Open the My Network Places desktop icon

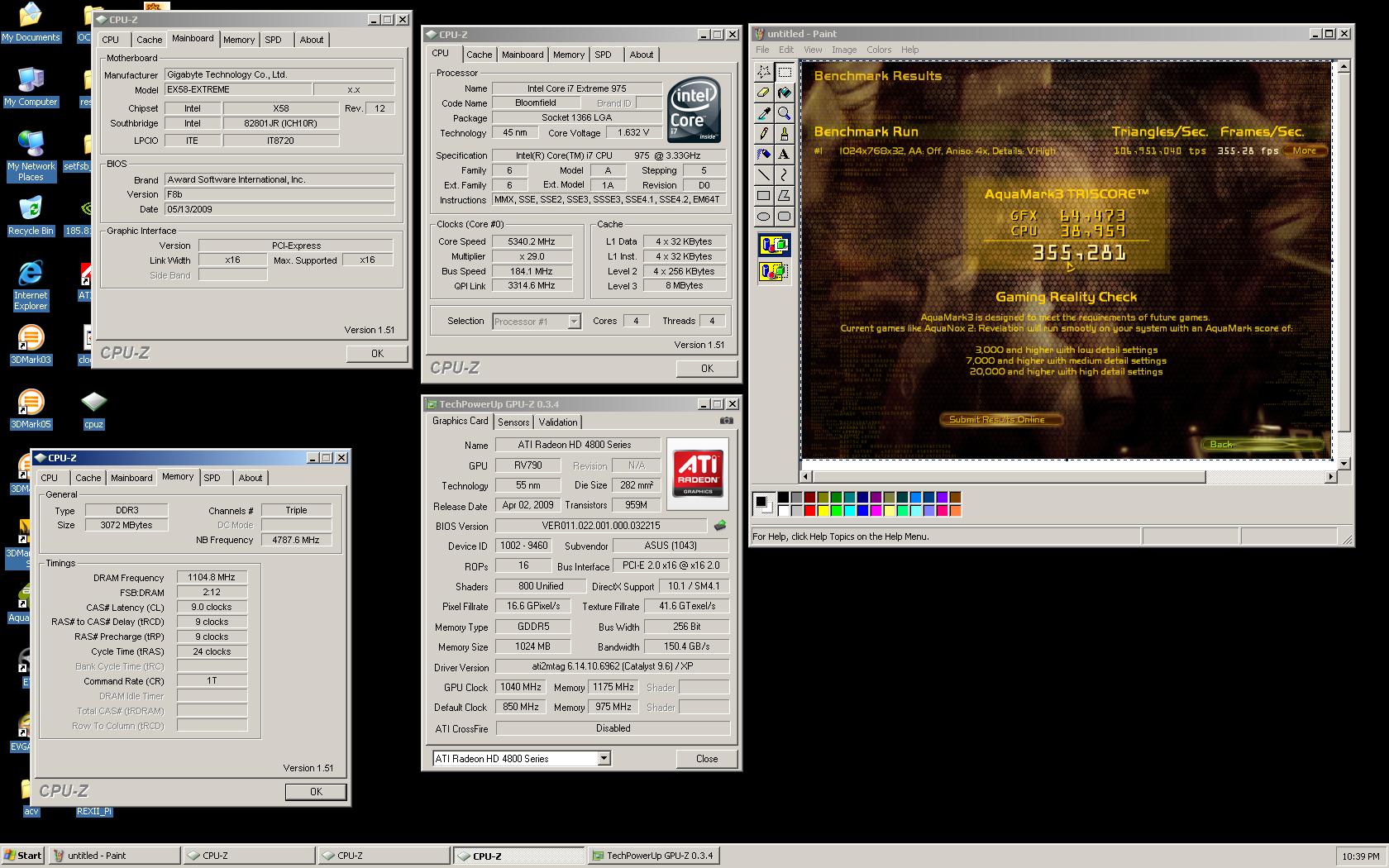[x=31, y=156]
